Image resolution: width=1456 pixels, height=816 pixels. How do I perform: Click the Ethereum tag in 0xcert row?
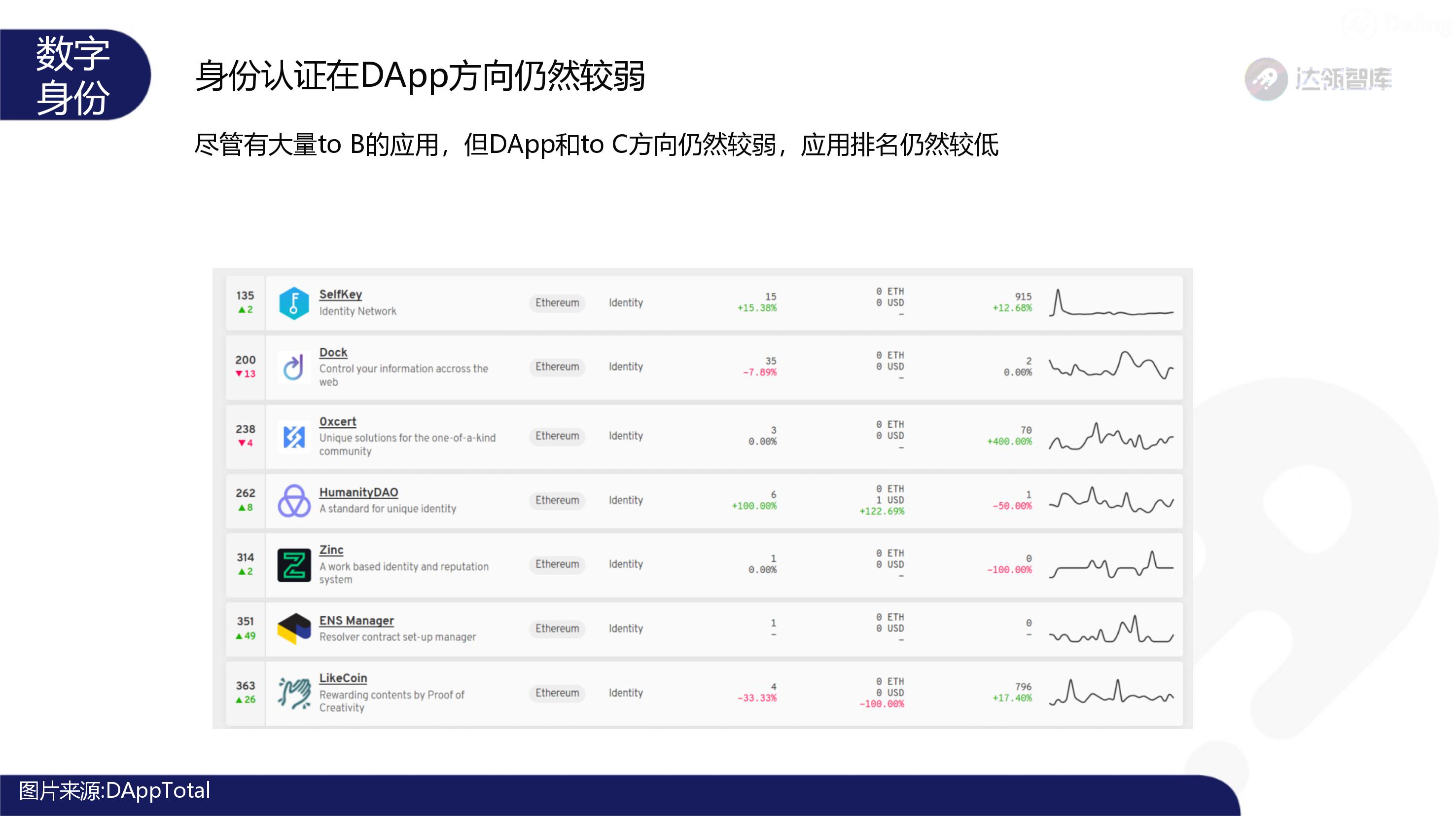(557, 436)
